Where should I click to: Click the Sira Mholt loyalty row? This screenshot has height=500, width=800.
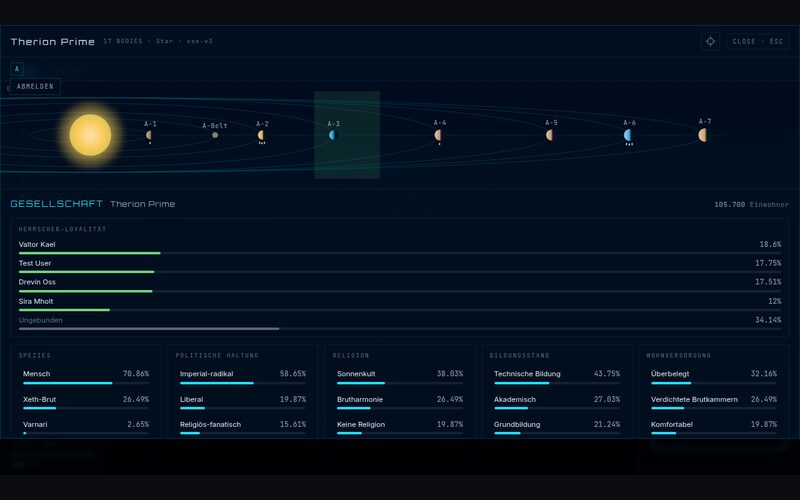pyautogui.click(x=399, y=304)
